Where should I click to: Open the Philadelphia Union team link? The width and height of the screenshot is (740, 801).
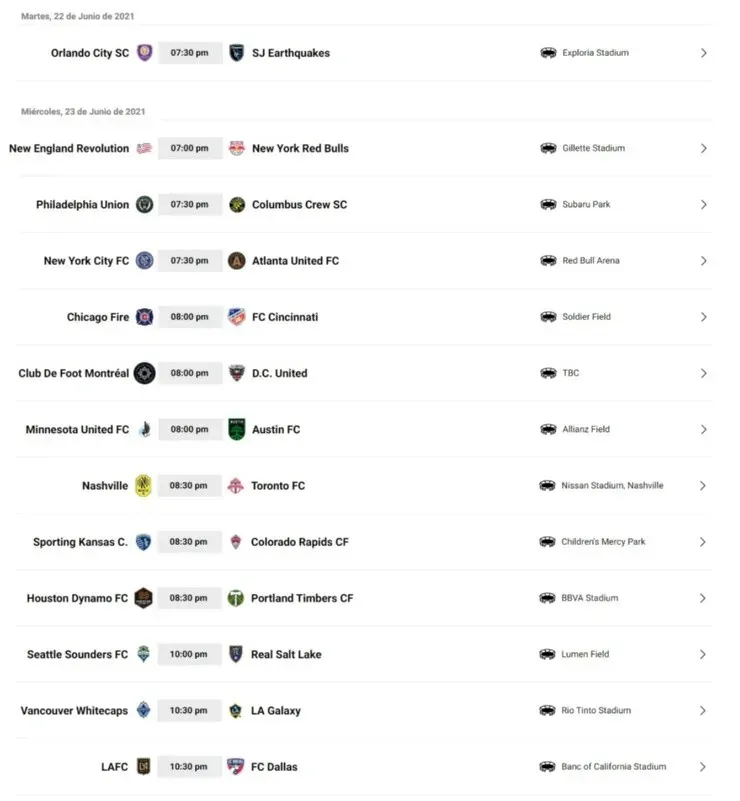coord(82,205)
